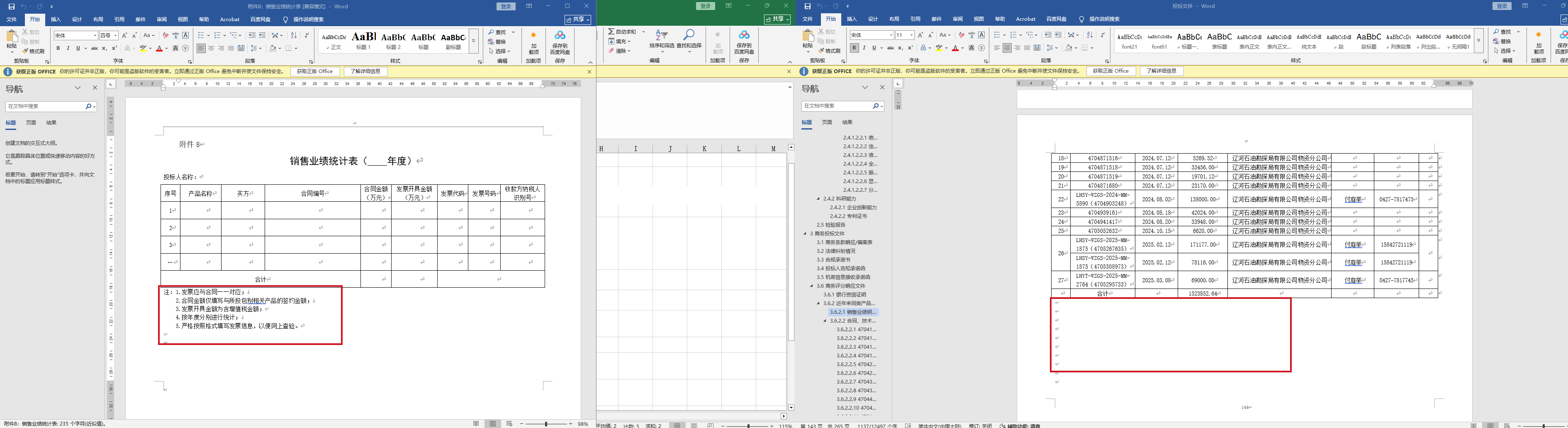
Task: Click 获取正版 Office button in the 附件8 Word window
Action: [x=315, y=71]
